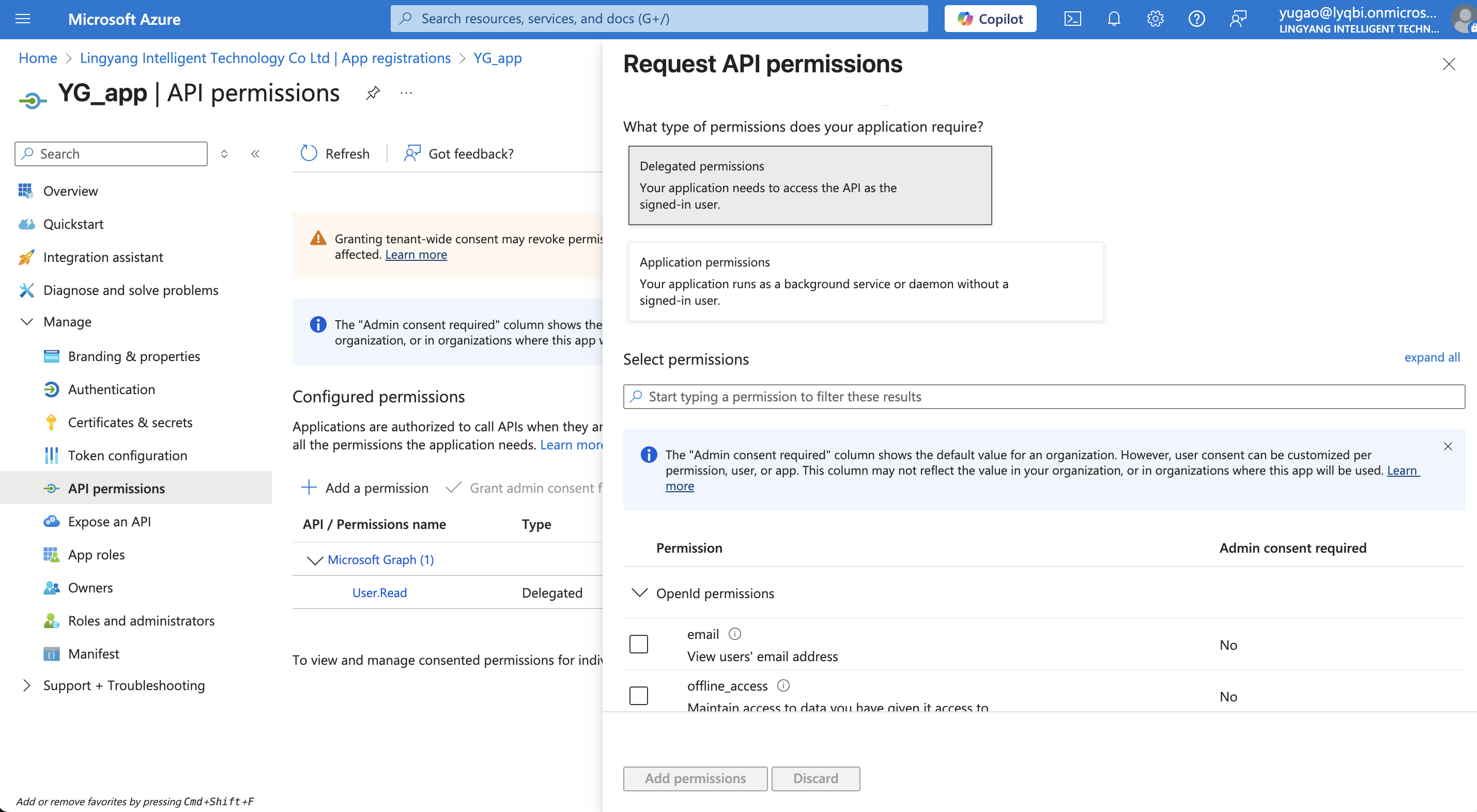
Task: Click the permission filter search box
Action: [1043, 397]
